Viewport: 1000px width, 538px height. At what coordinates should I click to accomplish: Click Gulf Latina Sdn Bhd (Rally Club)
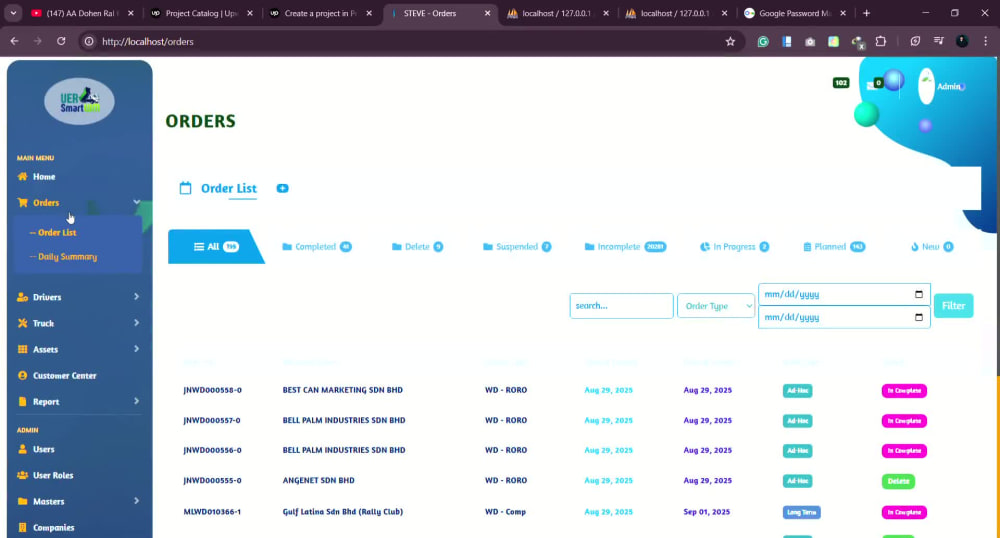click(x=342, y=512)
